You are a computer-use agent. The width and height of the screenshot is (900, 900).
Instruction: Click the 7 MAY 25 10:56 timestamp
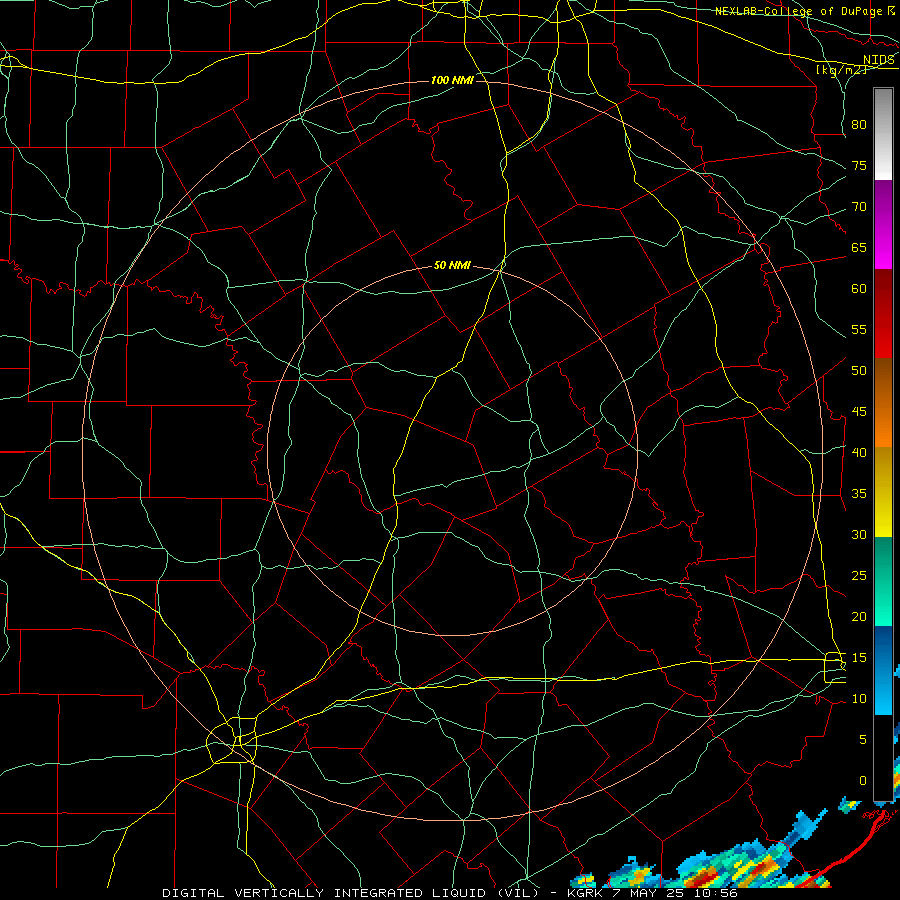(x=676, y=893)
